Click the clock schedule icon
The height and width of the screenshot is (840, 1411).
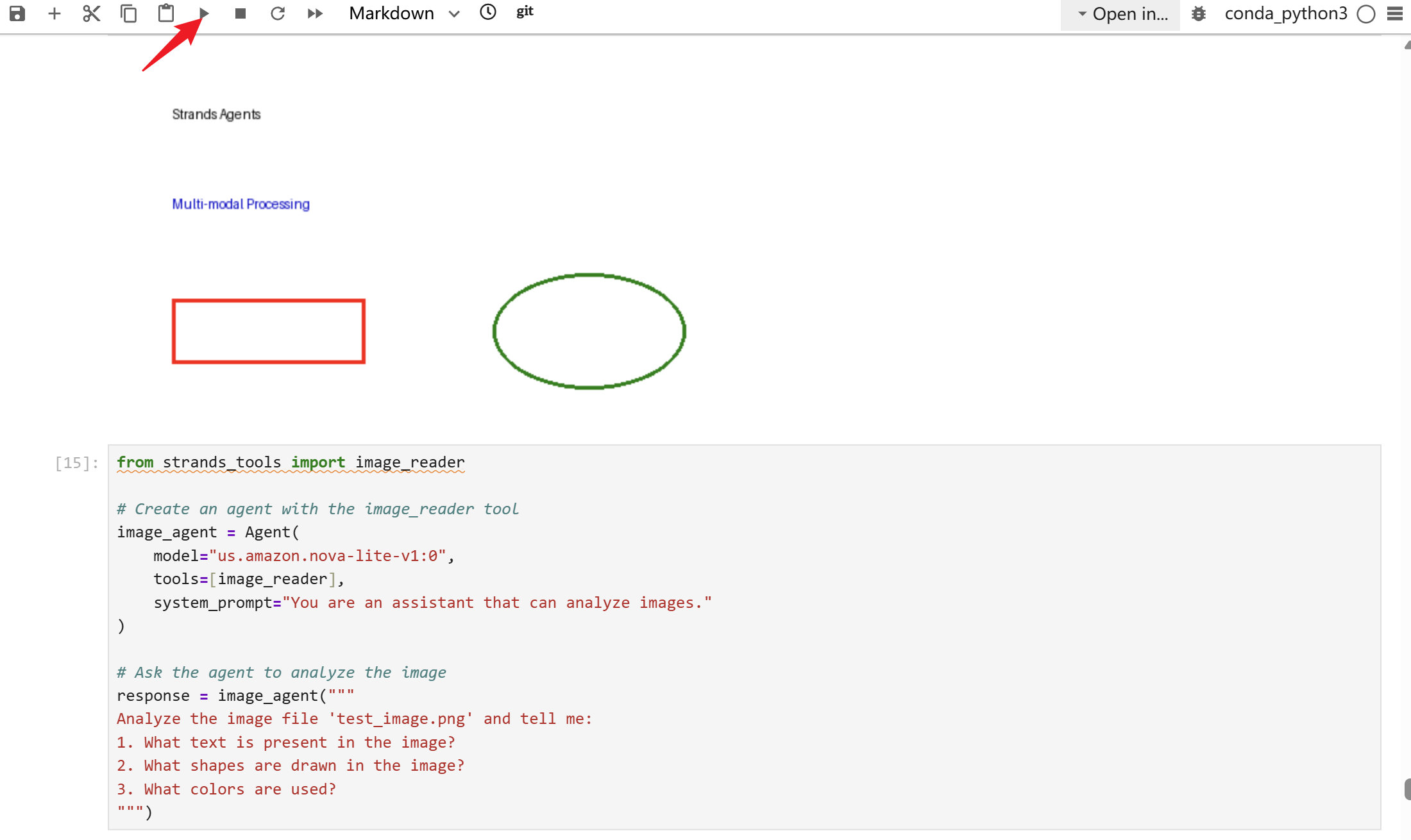pyautogui.click(x=488, y=12)
